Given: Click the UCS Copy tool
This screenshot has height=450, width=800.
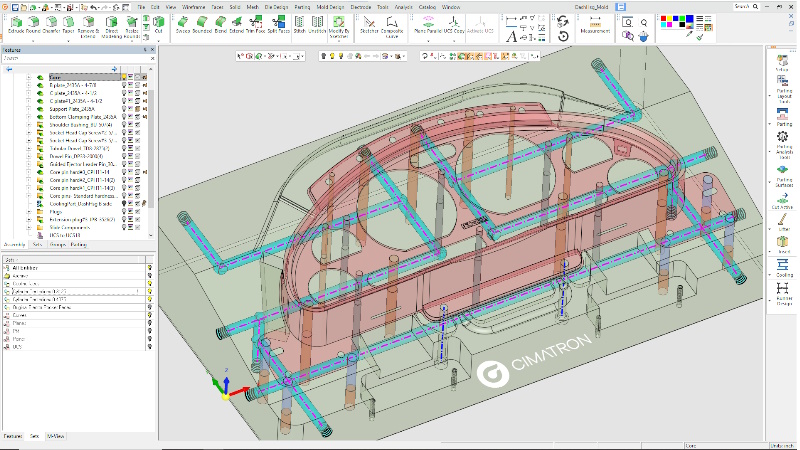Looking at the screenshot, I should pos(454,24).
